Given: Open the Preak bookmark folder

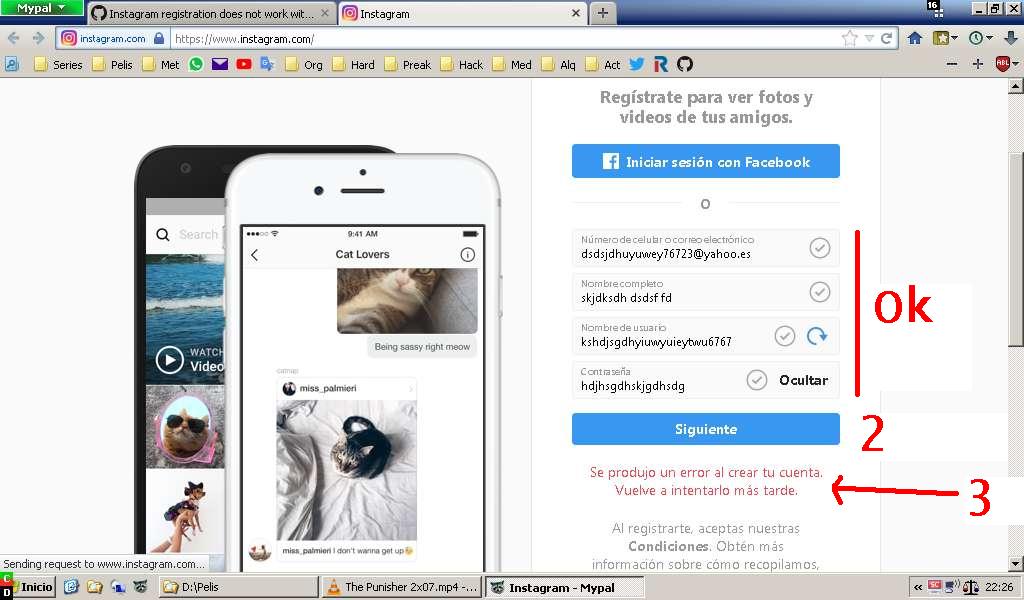Looking at the screenshot, I should click(408, 65).
